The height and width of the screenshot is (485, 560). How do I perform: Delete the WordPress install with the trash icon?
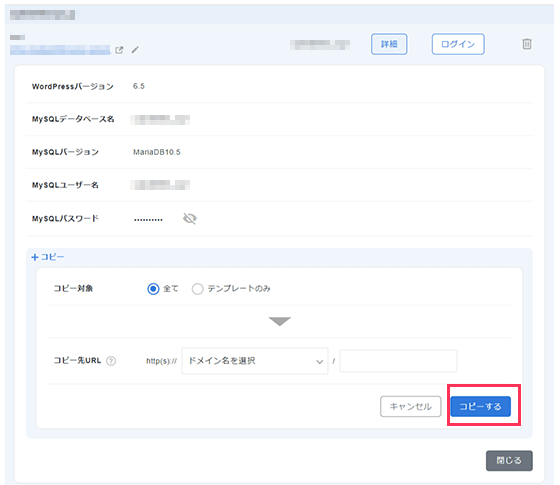tap(527, 44)
